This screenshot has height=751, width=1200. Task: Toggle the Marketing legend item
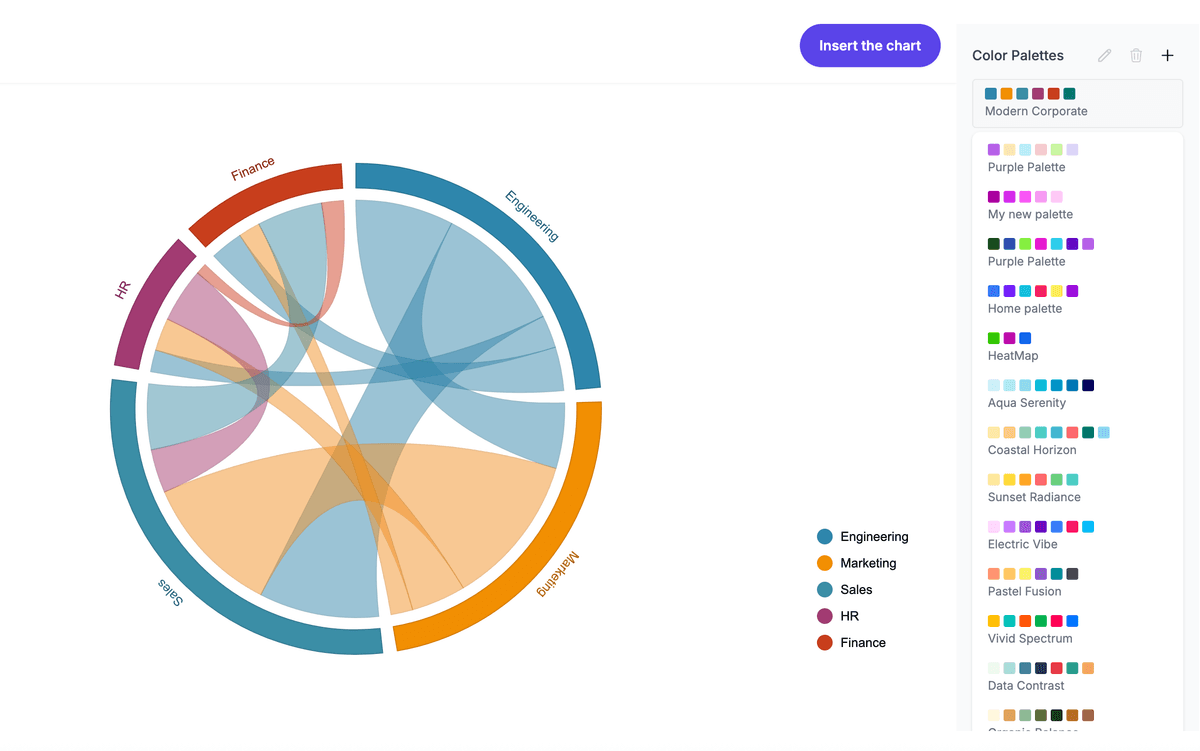(x=857, y=563)
